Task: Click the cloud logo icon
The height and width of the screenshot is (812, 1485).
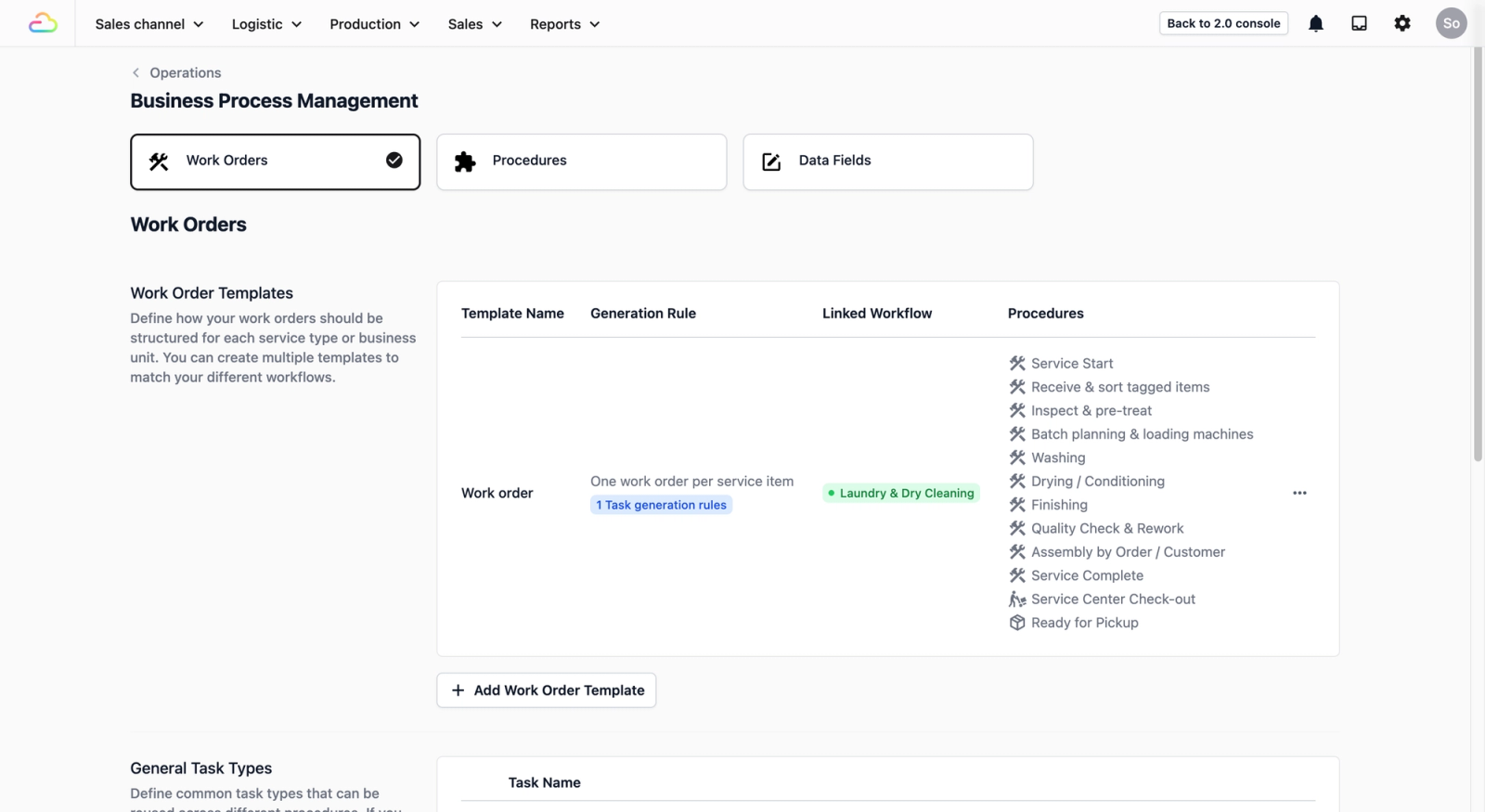Action: coord(43,23)
